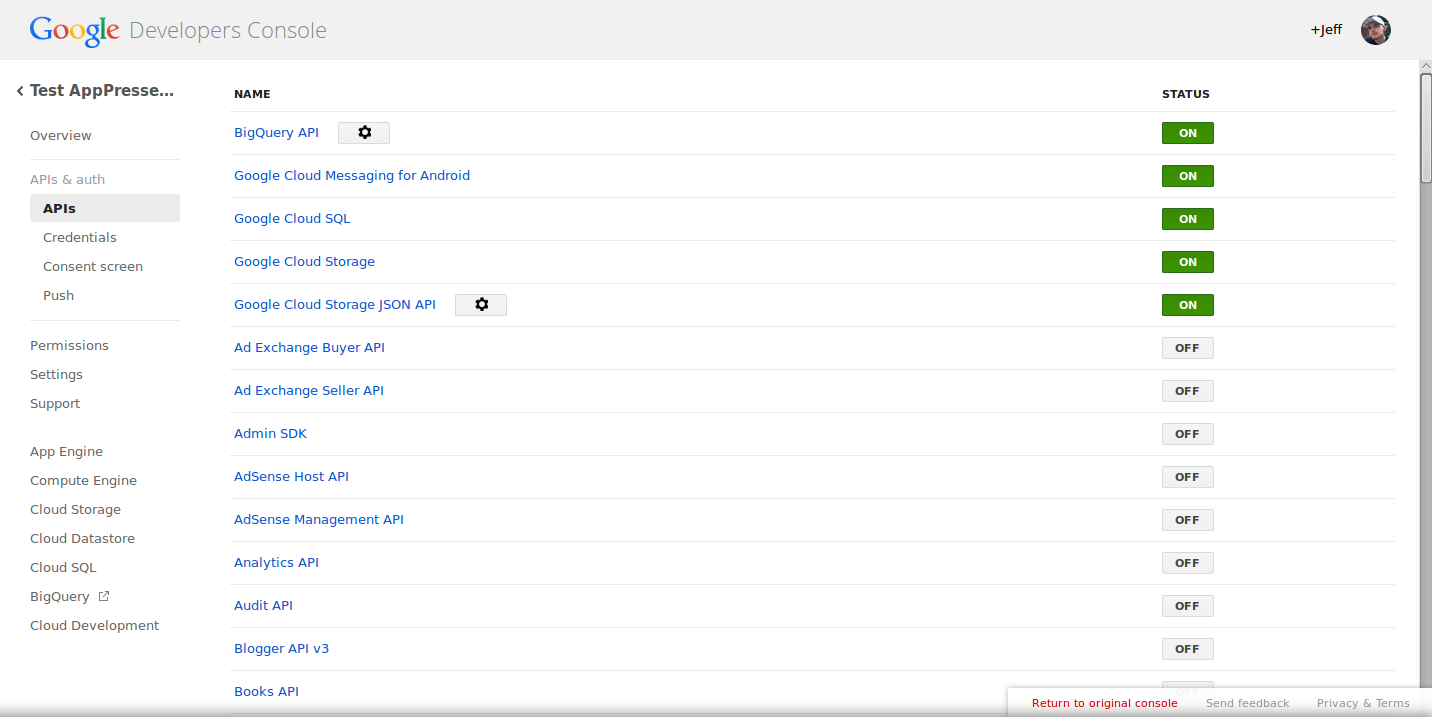This screenshot has height=717, width=1432.
Task: Turn off the BigQuery API status toggle
Action: coord(1187,133)
